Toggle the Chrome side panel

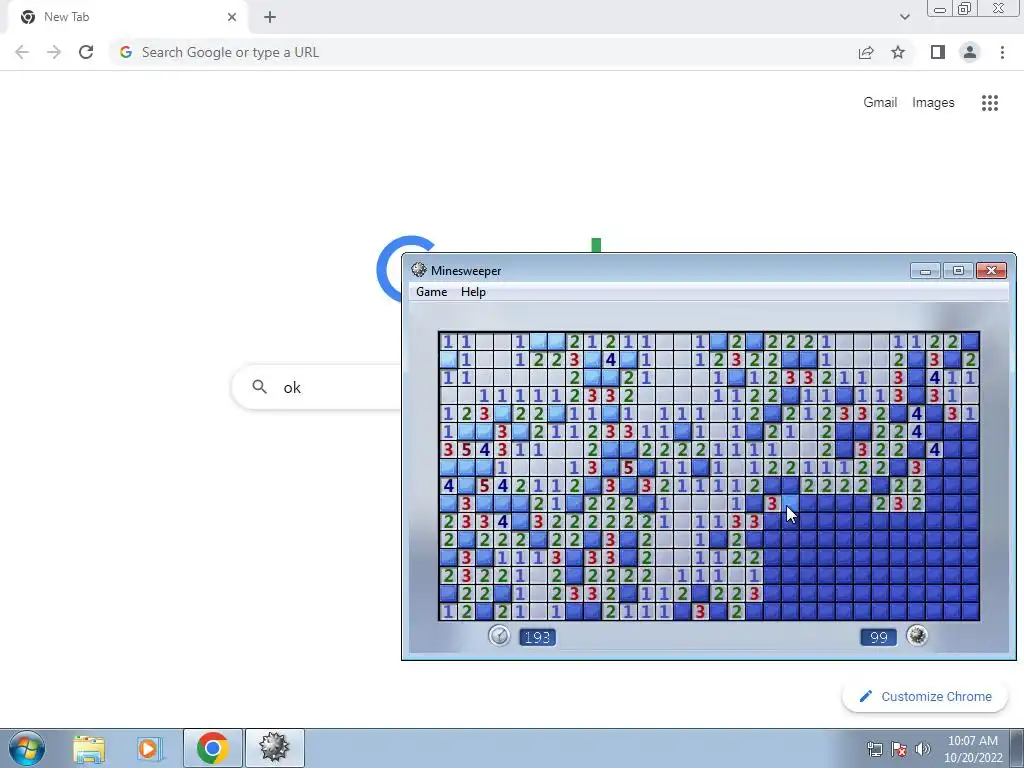click(938, 52)
